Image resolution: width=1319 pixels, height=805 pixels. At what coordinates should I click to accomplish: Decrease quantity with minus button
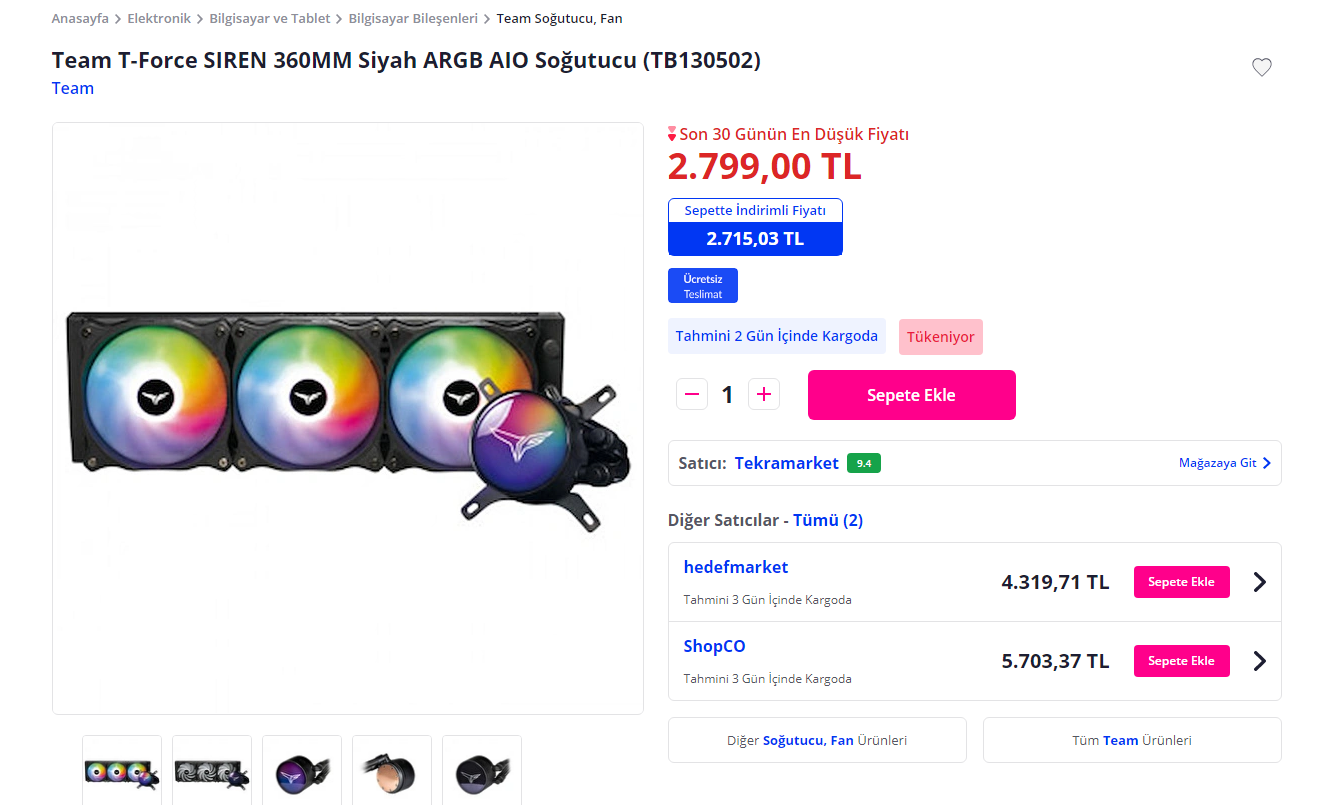(692, 394)
